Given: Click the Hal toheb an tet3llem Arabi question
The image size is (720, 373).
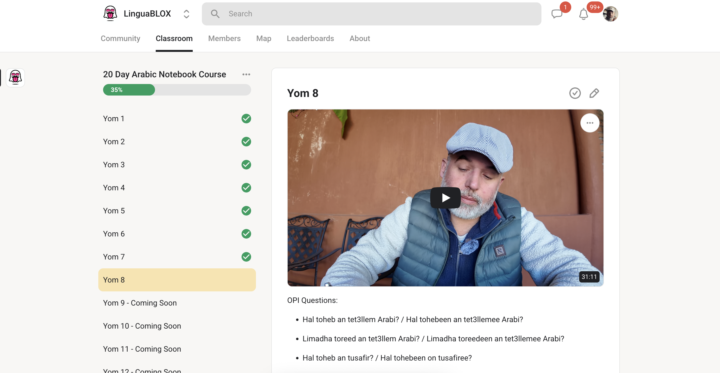Looking at the screenshot, I should pos(413,319).
